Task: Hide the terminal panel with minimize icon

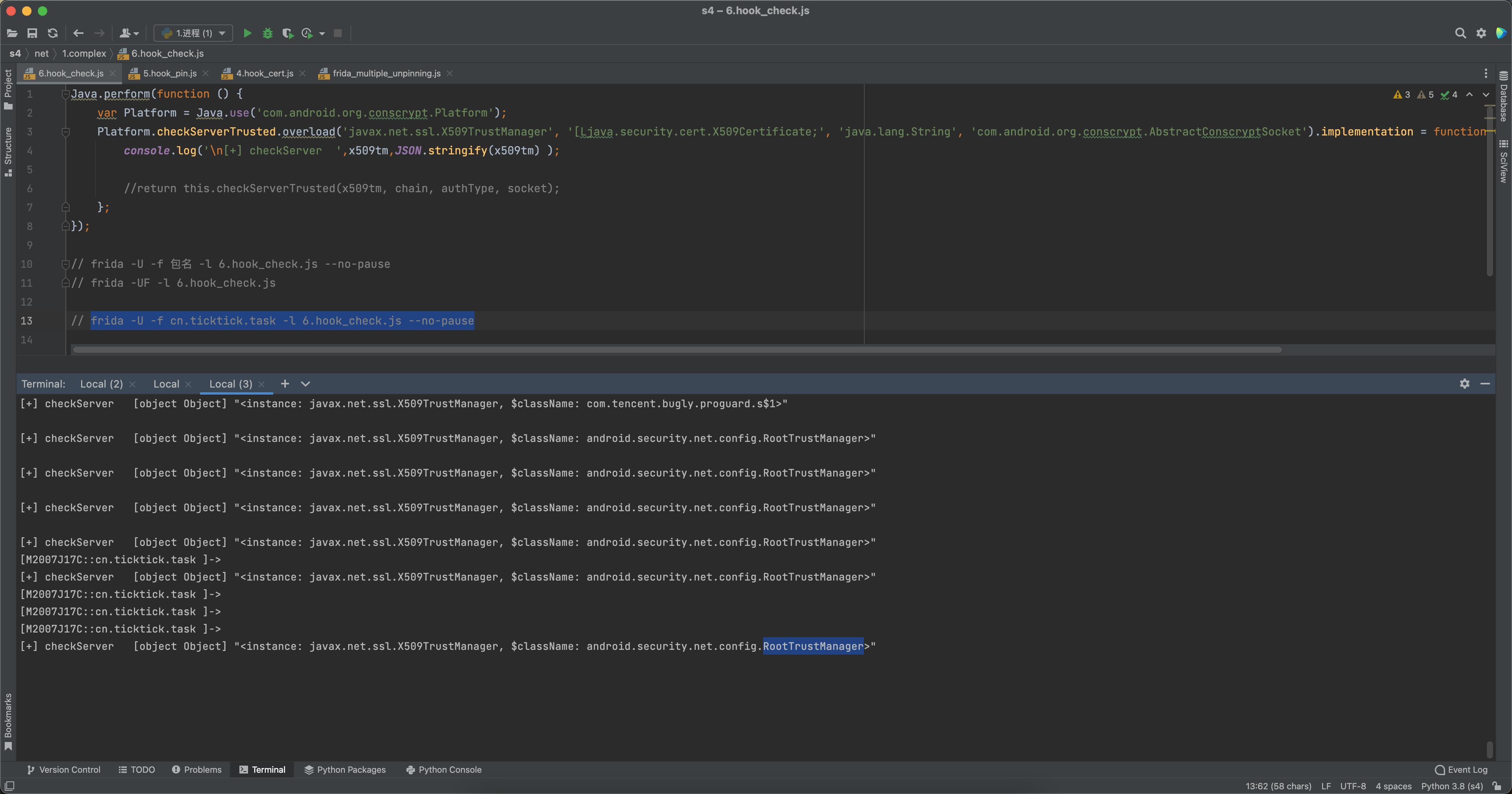Action: (x=1485, y=384)
